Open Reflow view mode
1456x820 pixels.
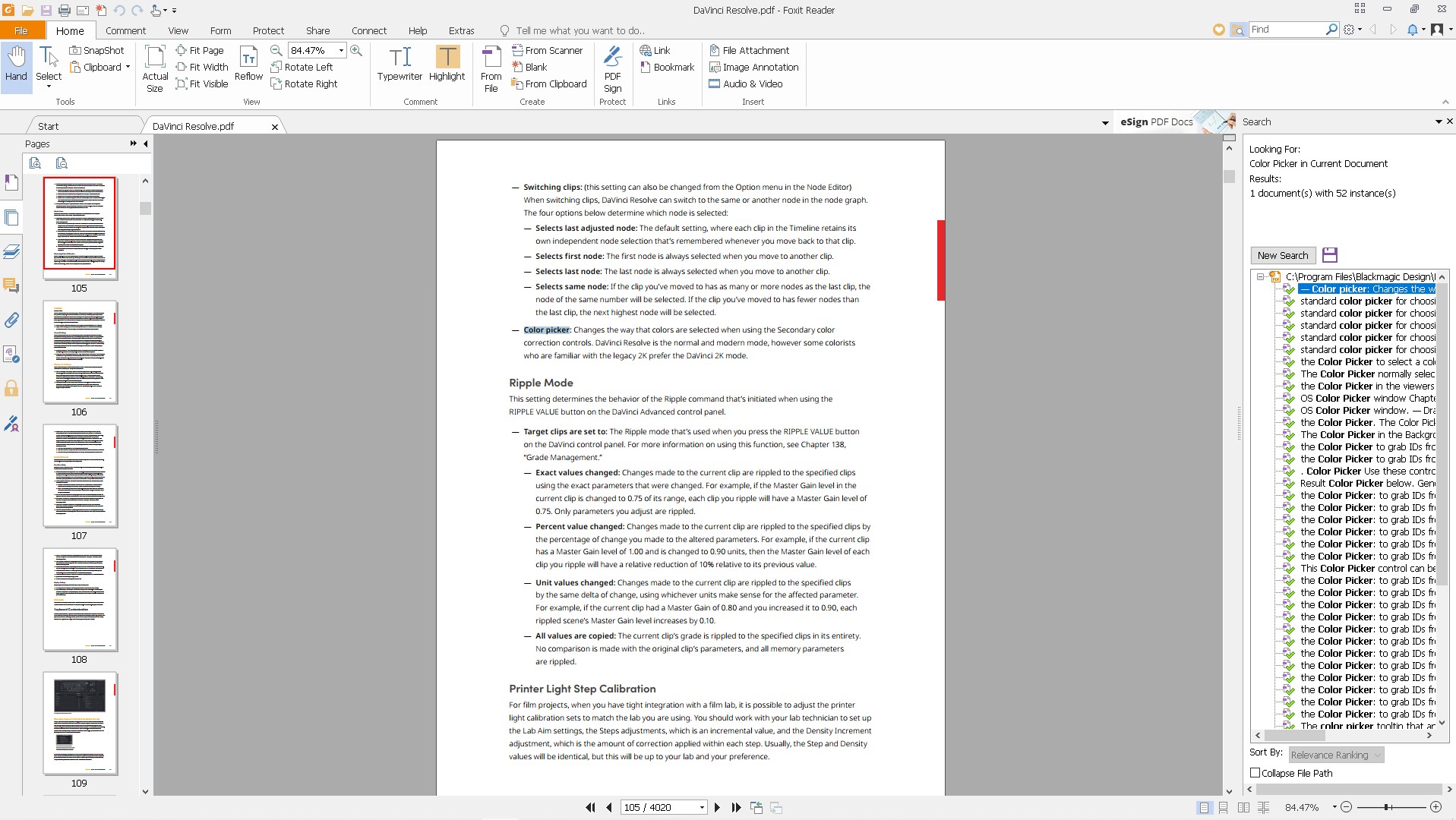click(x=248, y=64)
